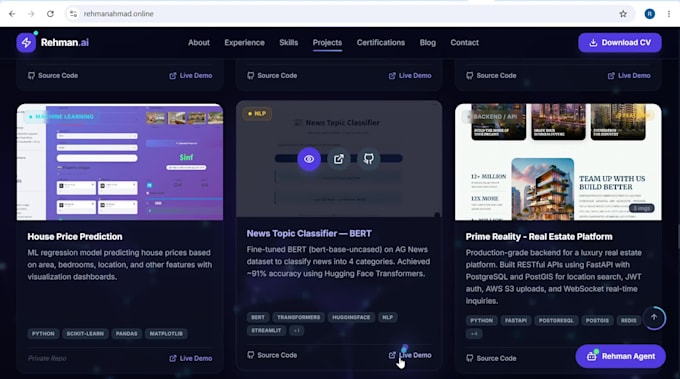680x379 pixels.
Task: Click the Download CV button
Action: 620,42
